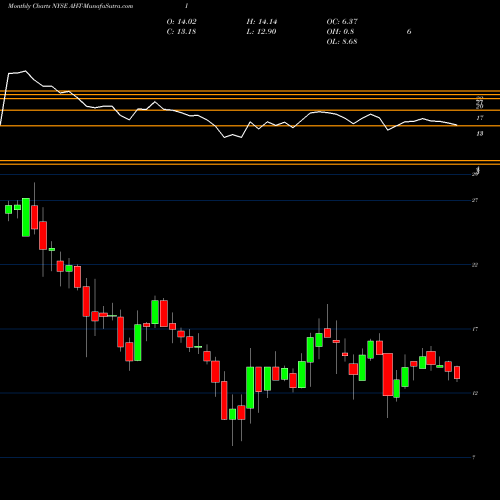Click the peak of the white indicator line
This screenshot has width=500, height=500.
point(25,71)
